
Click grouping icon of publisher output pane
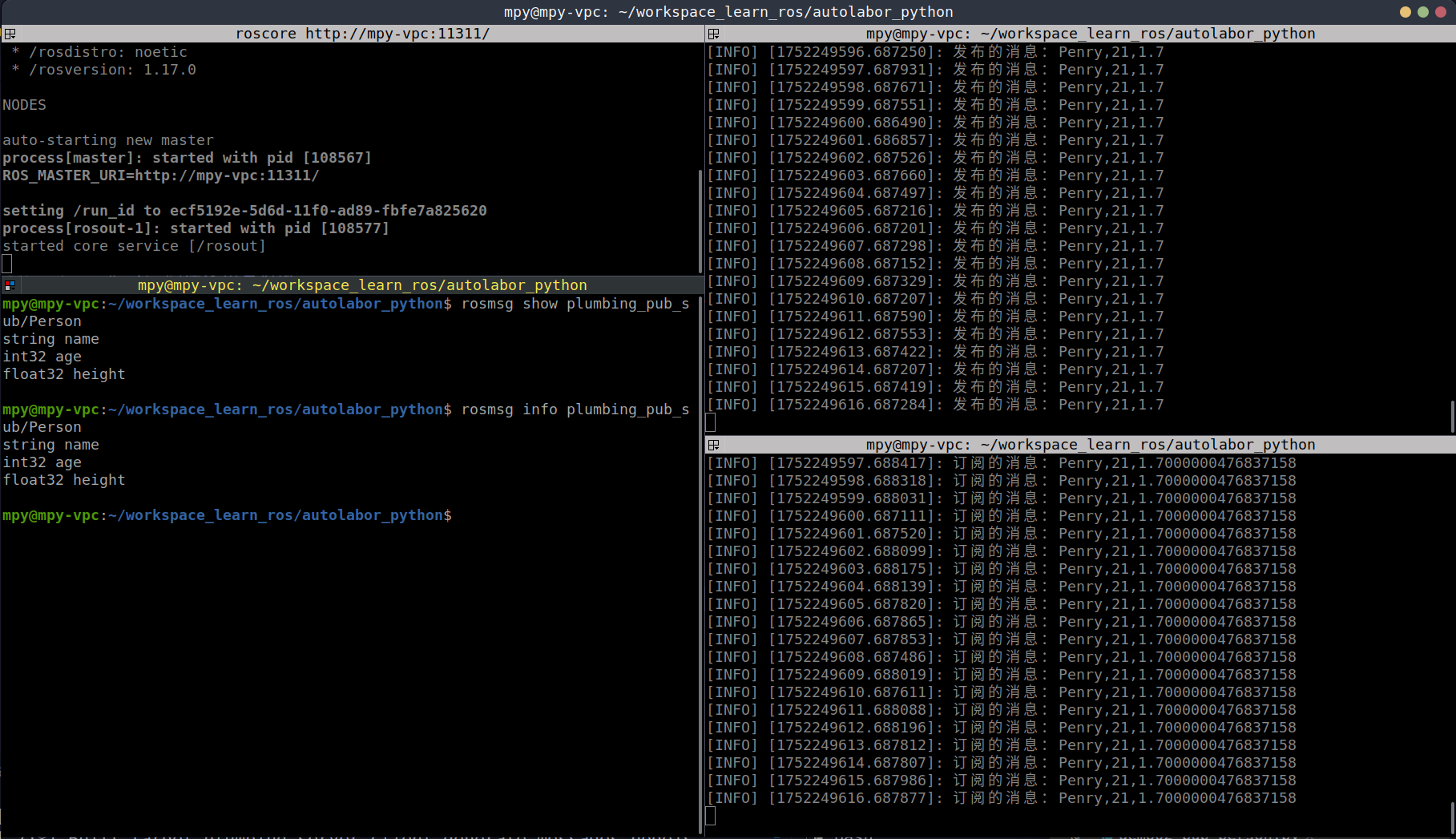pyautogui.click(x=713, y=34)
